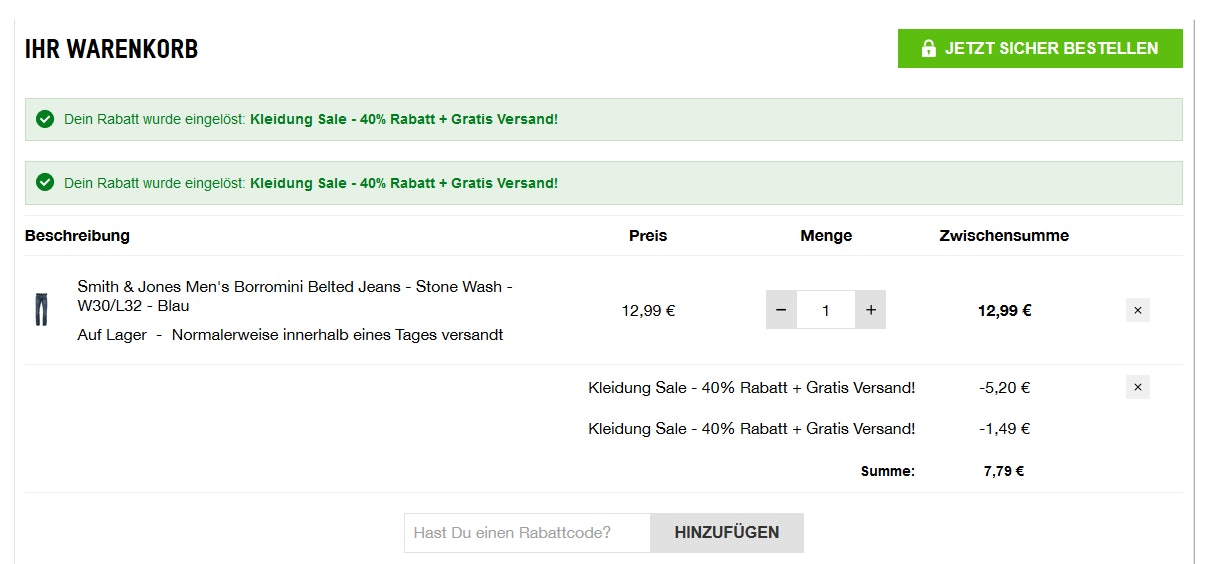1209x564 pixels.
Task: Open the Smith & Jones Borromini Jeans product link
Action: click(x=295, y=296)
